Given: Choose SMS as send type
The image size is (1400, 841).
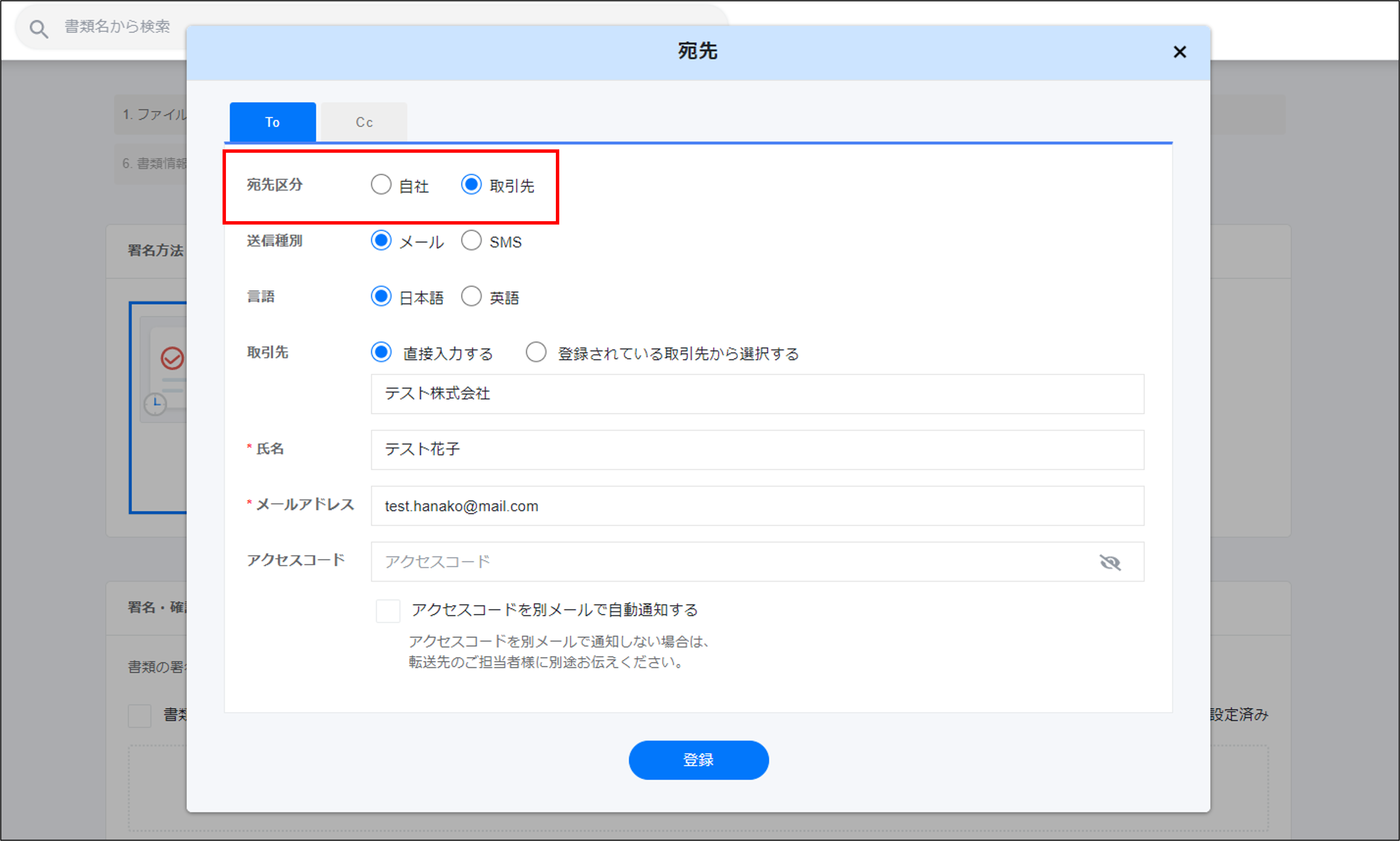Looking at the screenshot, I should [471, 241].
